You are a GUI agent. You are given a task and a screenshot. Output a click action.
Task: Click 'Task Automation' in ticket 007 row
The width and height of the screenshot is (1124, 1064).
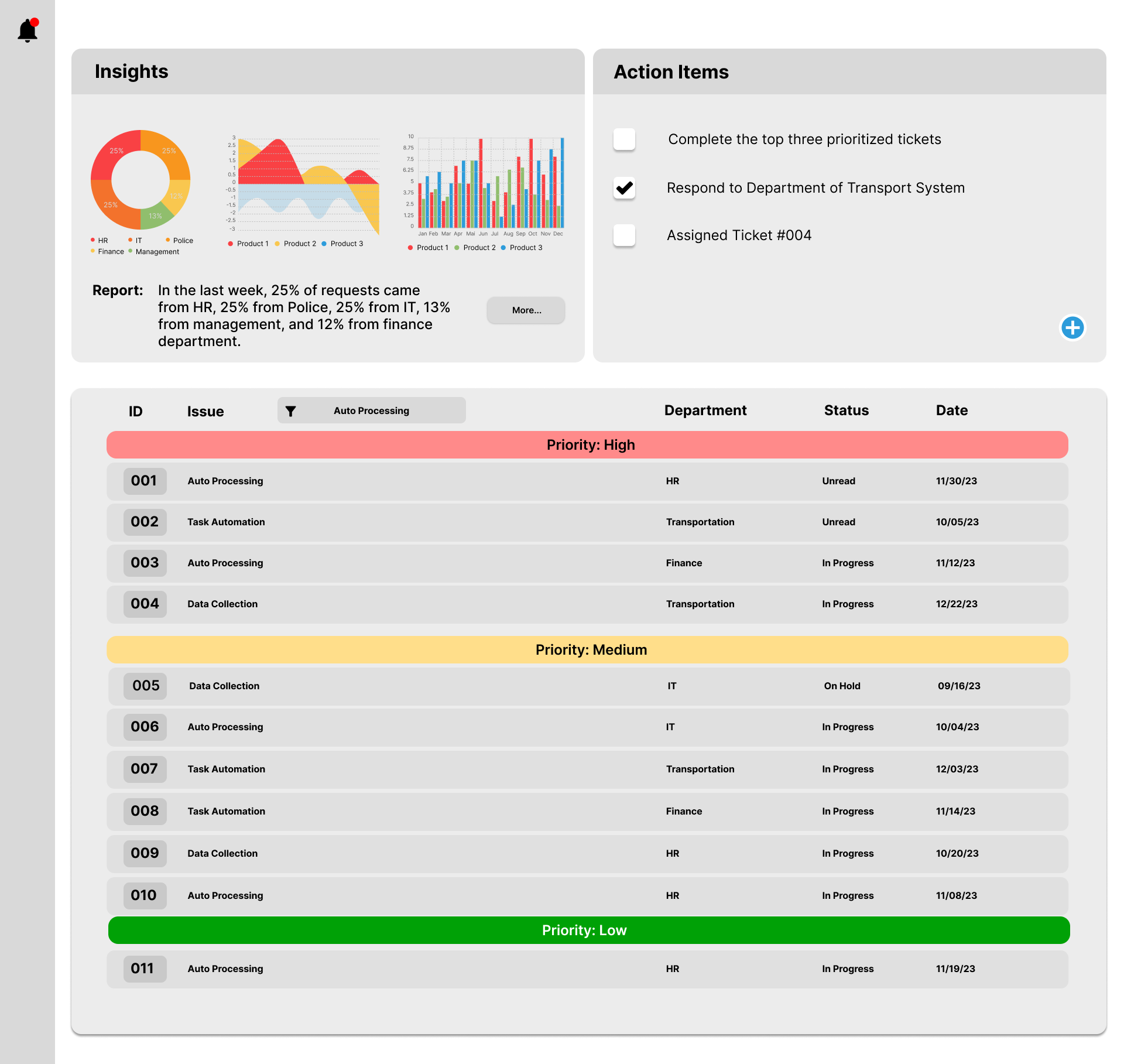[x=226, y=769]
